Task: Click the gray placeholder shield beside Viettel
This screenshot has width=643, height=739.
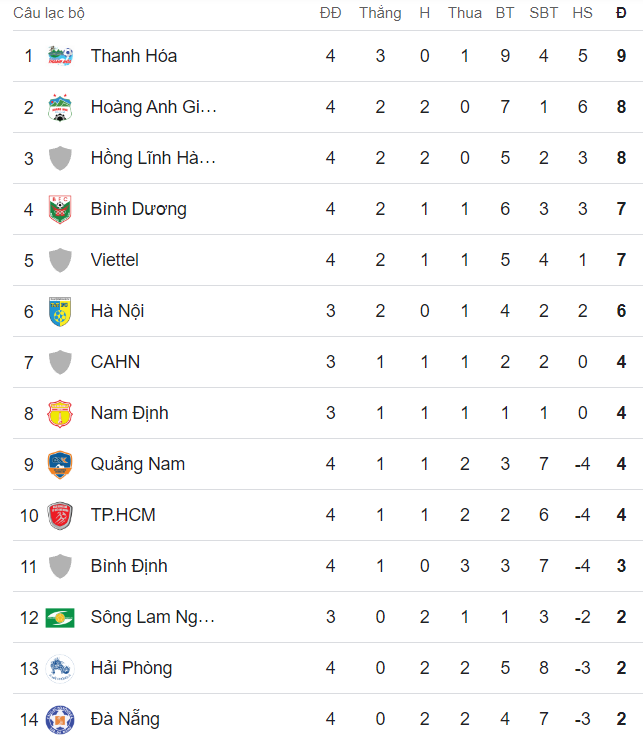Action: 60,260
